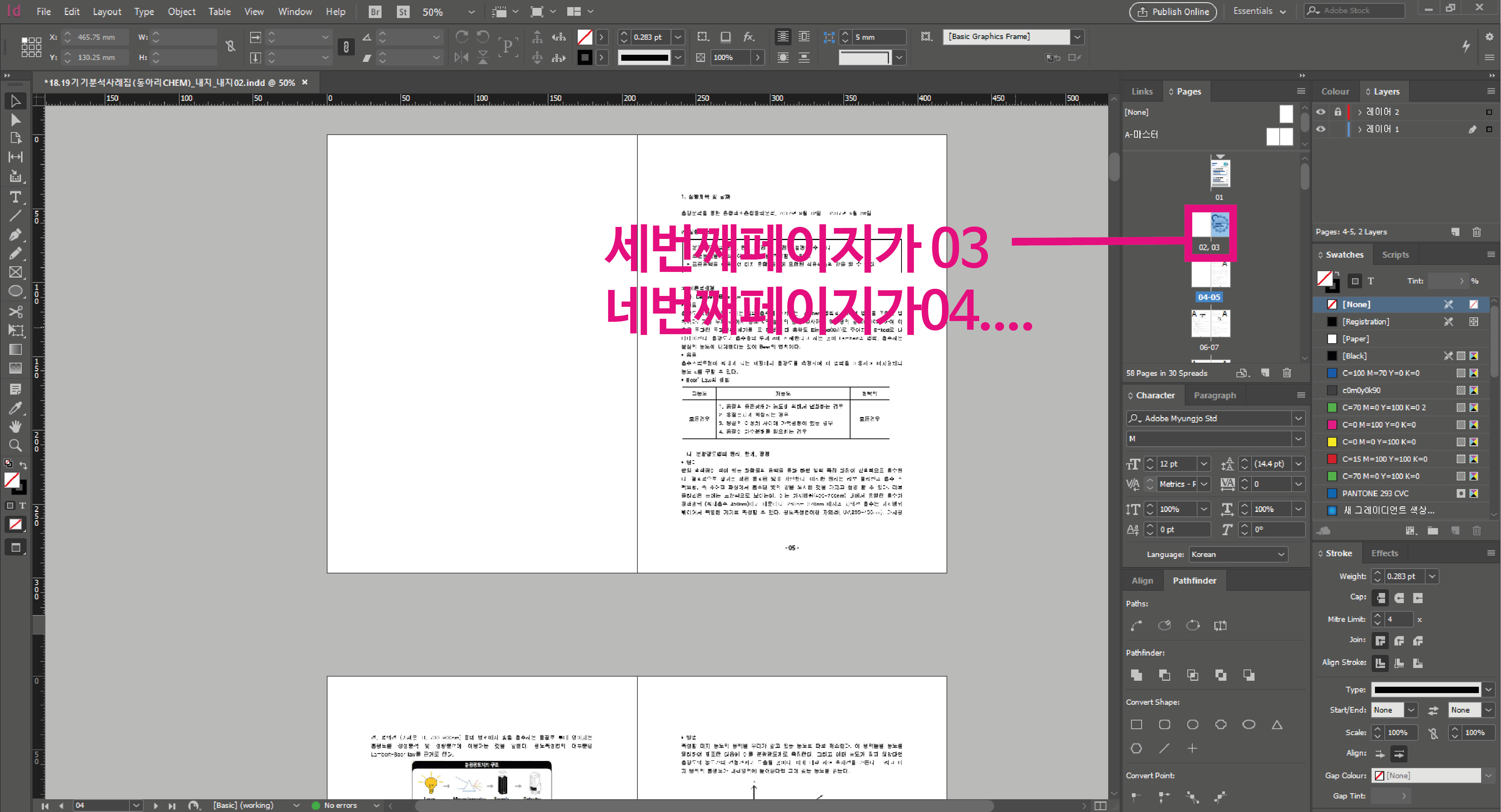
Task: Select the Scissors tool
Action: [16, 311]
